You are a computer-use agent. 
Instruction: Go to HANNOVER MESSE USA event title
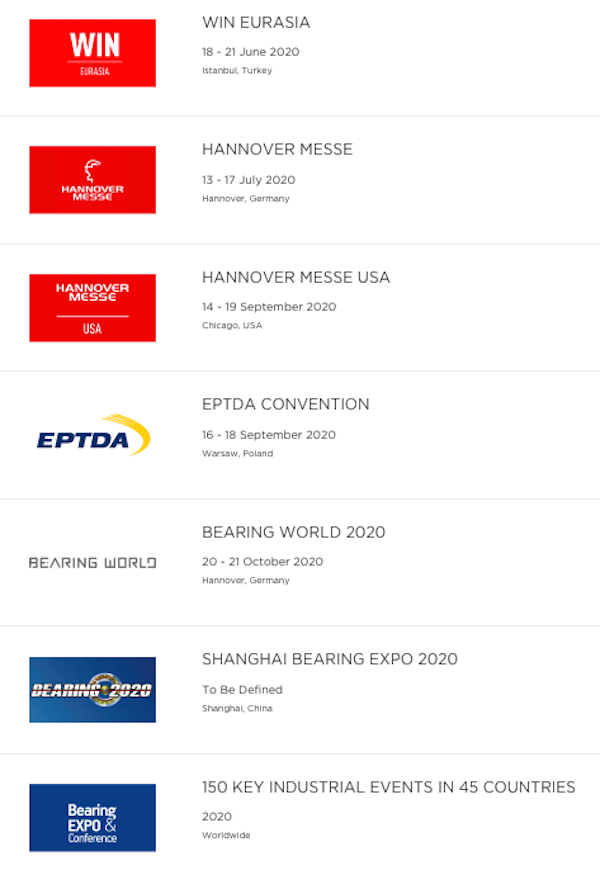[x=296, y=277]
